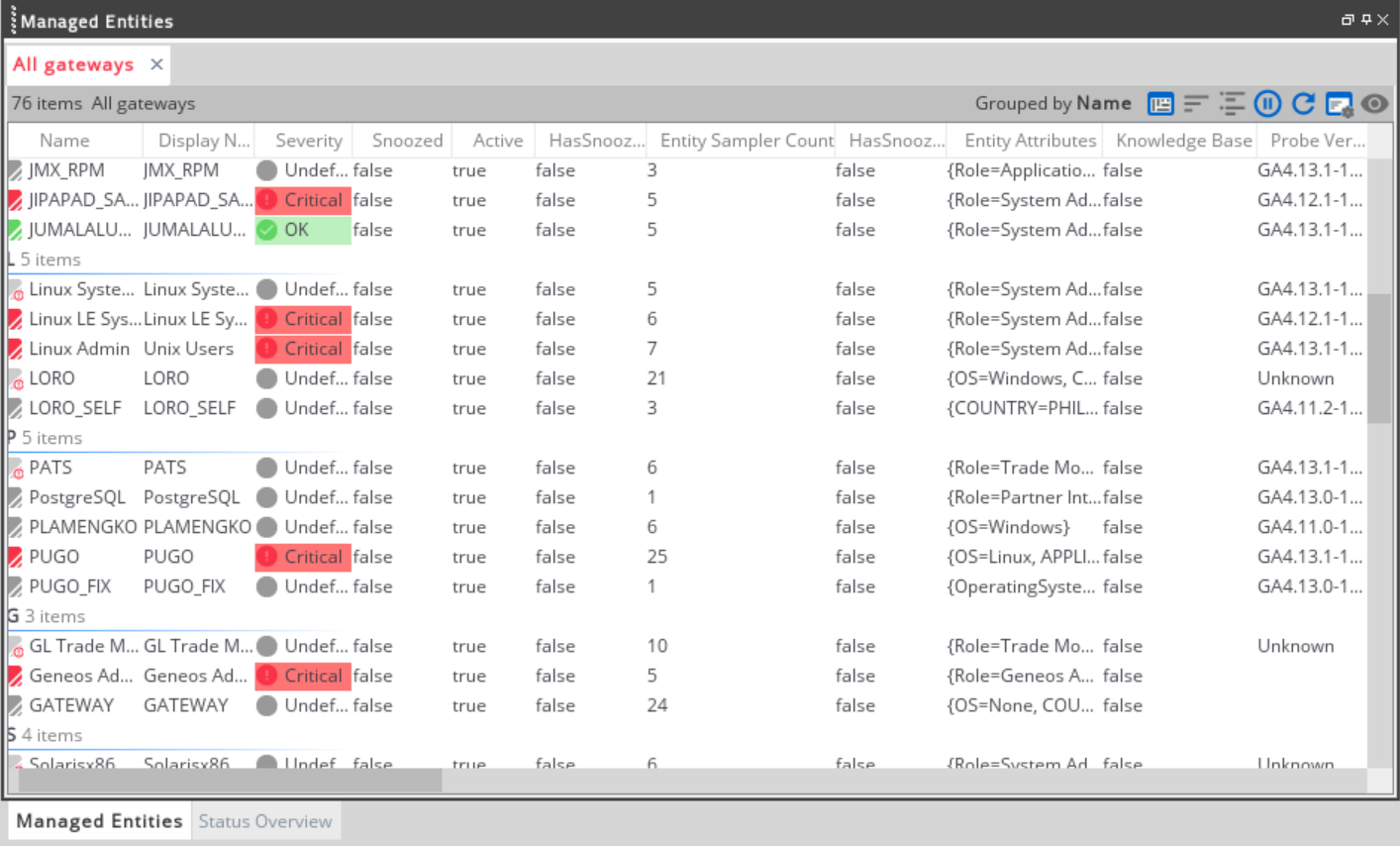Refresh the All gateways list
Viewport: 1400px width, 846px height.
click(1303, 104)
